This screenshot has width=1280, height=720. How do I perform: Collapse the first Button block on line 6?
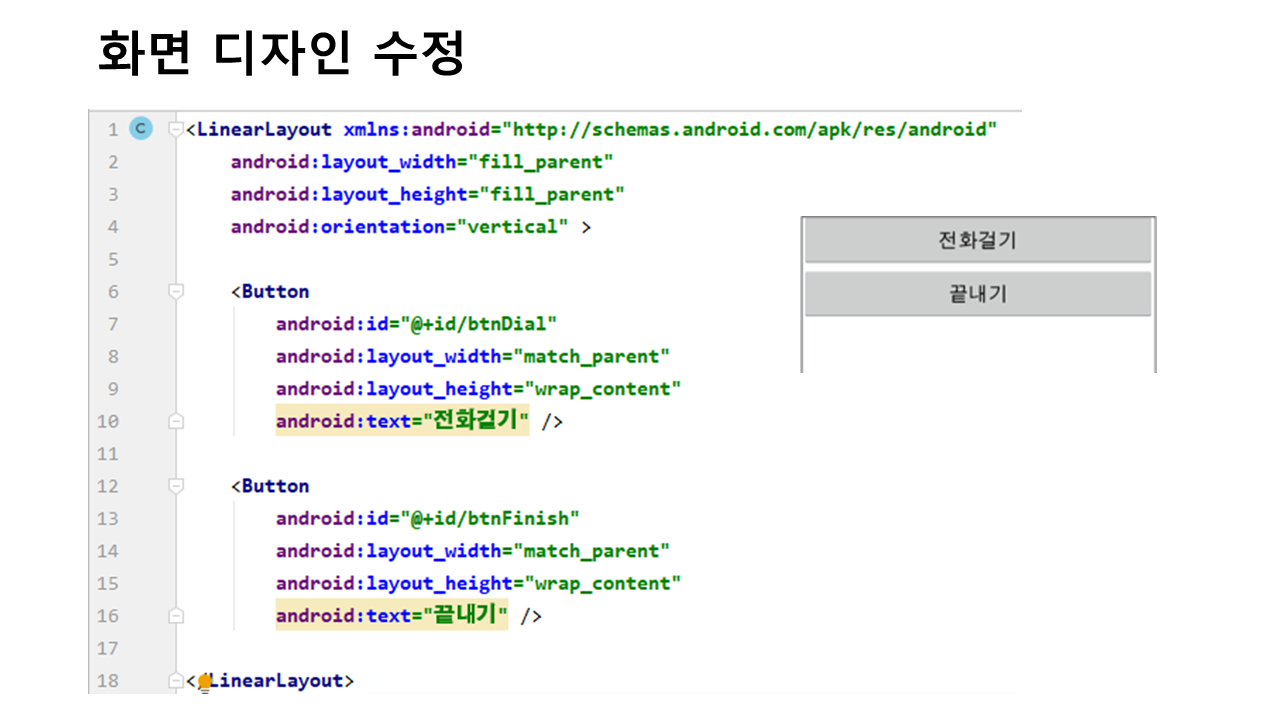176,291
